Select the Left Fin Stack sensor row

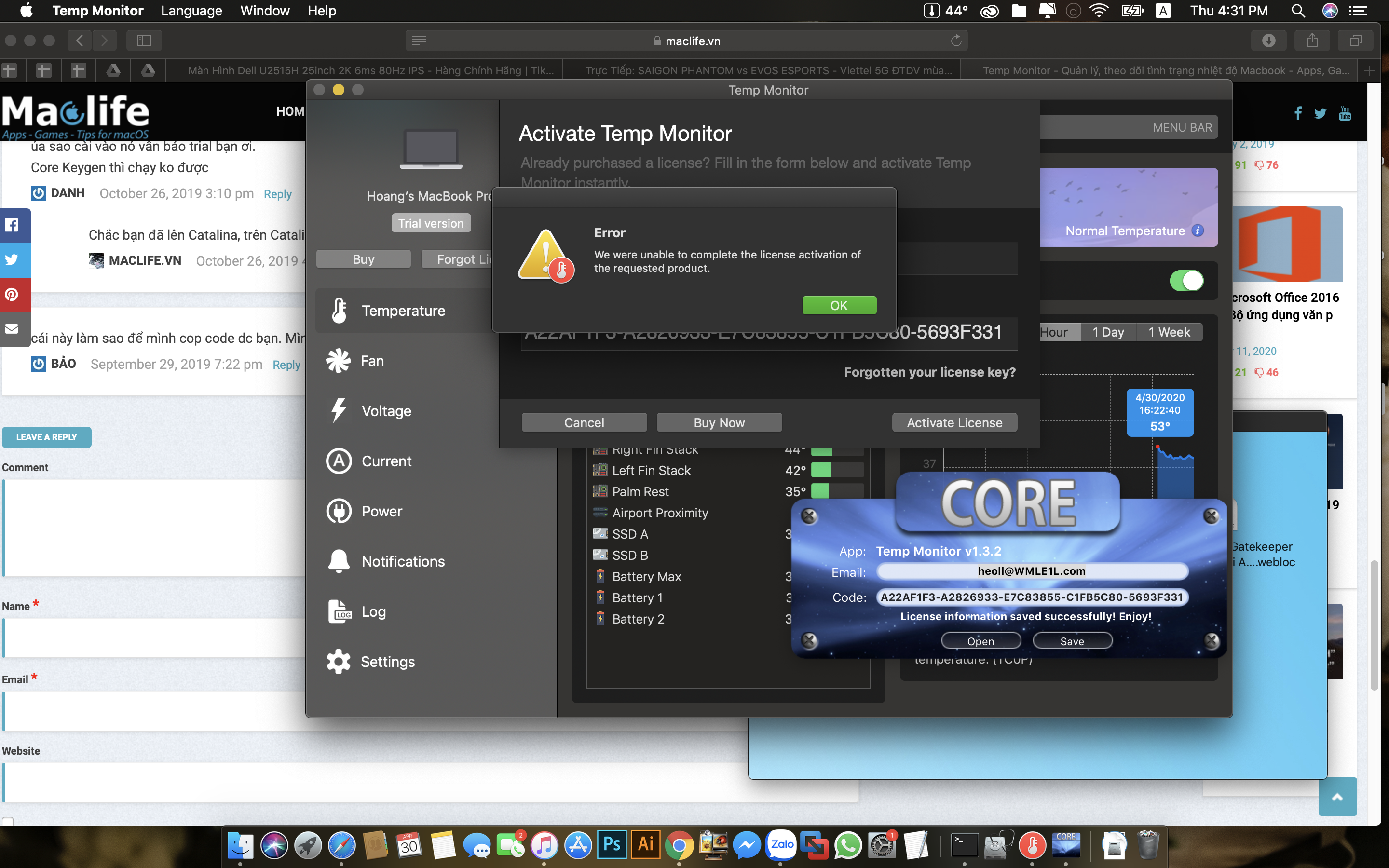pos(728,470)
